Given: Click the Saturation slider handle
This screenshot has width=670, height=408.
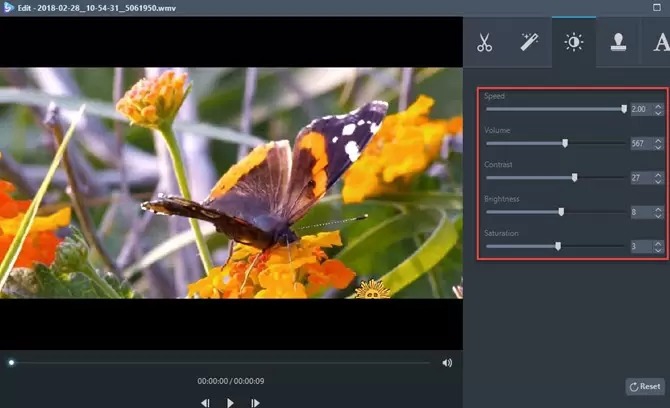Looking at the screenshot, I should click(x=558, y=246).
